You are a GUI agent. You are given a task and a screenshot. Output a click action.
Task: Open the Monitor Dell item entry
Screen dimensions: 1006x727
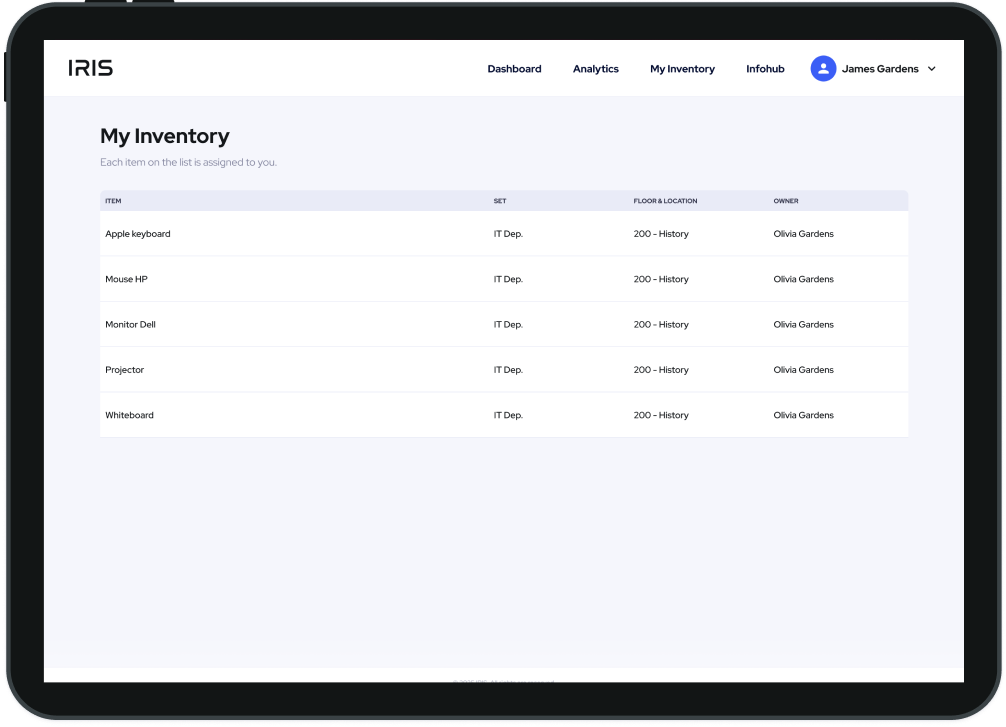point(129,324)
